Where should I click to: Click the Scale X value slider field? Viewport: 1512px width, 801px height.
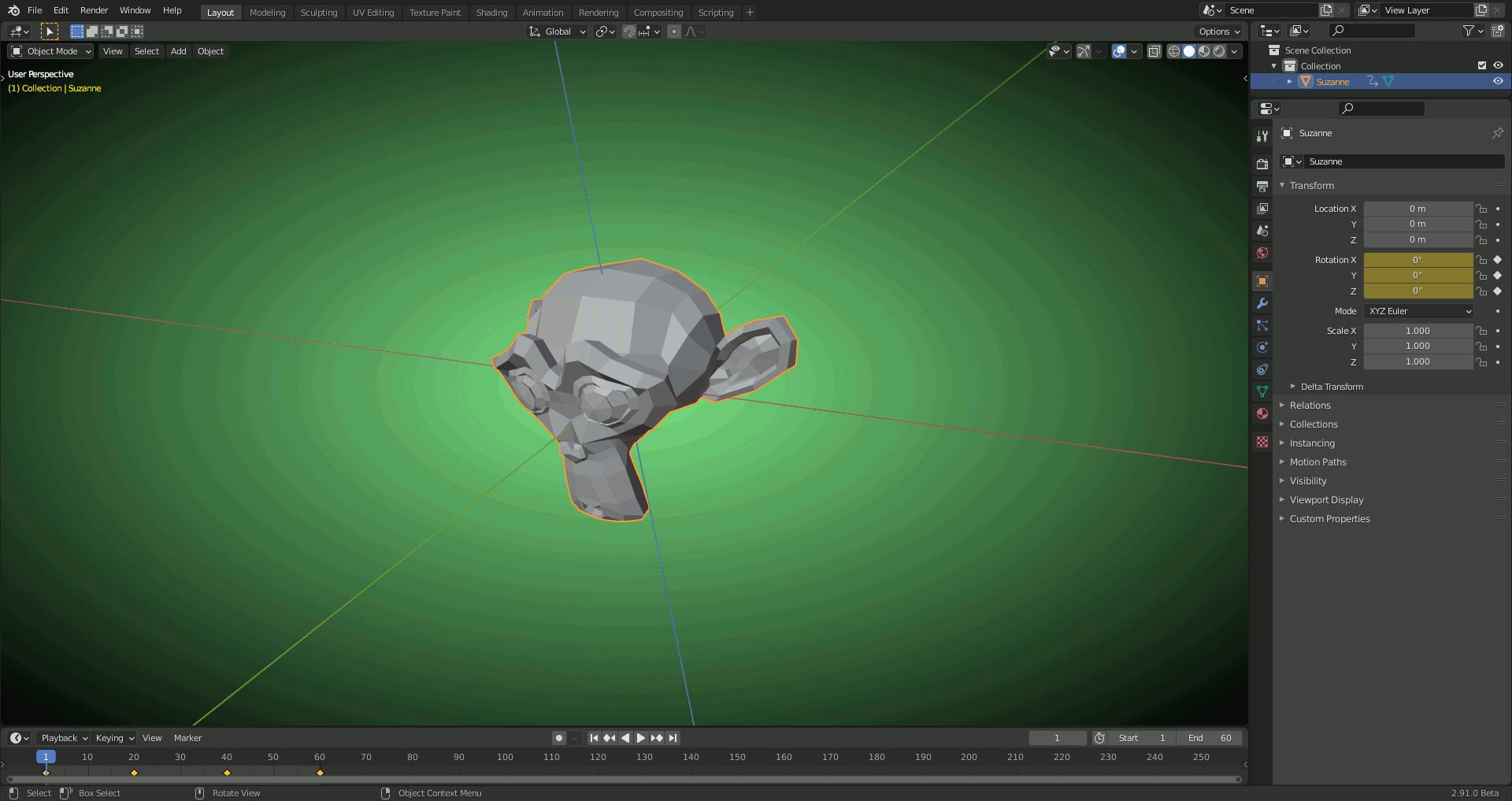[1417, 331]
